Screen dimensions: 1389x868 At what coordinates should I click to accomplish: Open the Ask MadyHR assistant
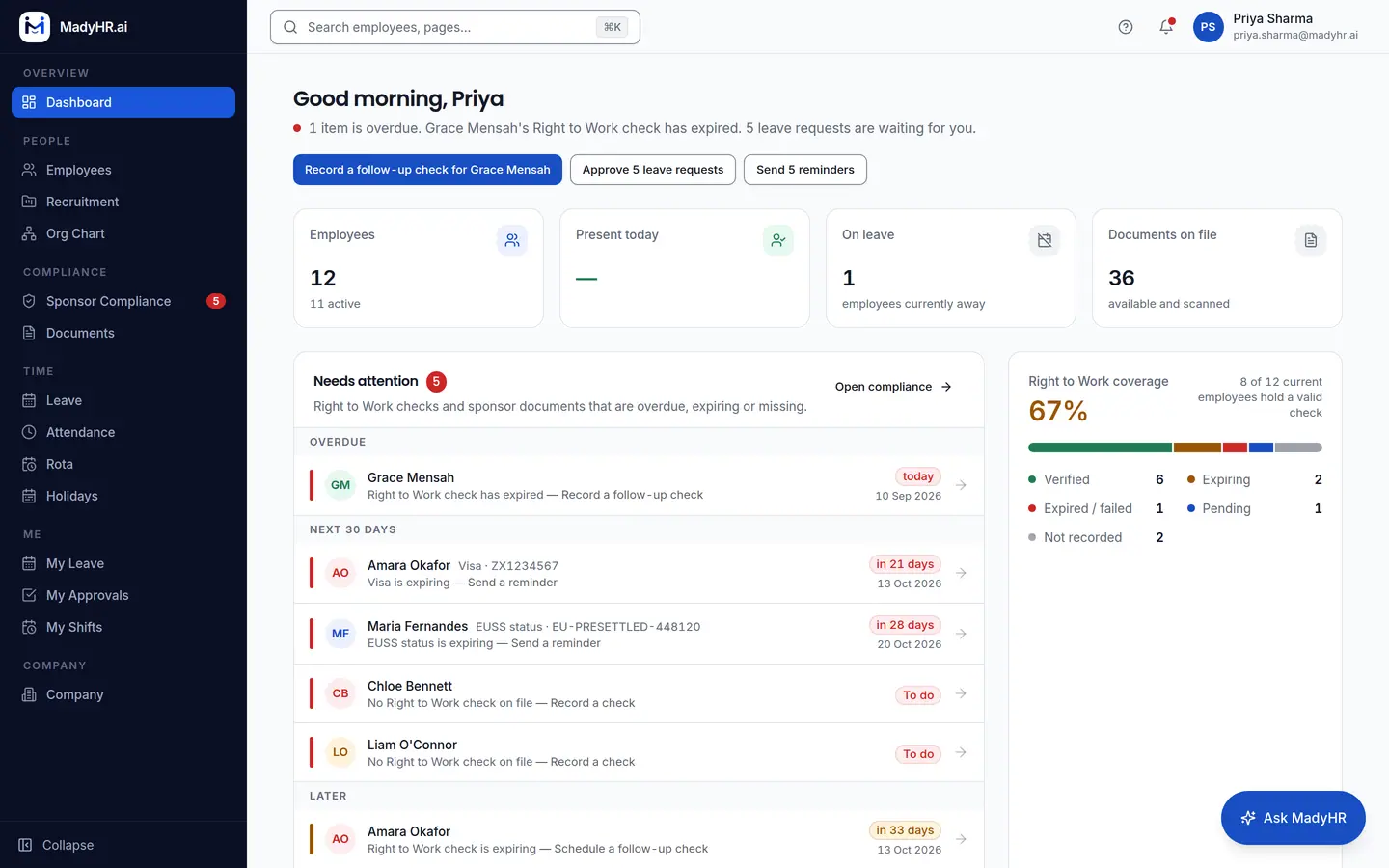pos(1294,818)
